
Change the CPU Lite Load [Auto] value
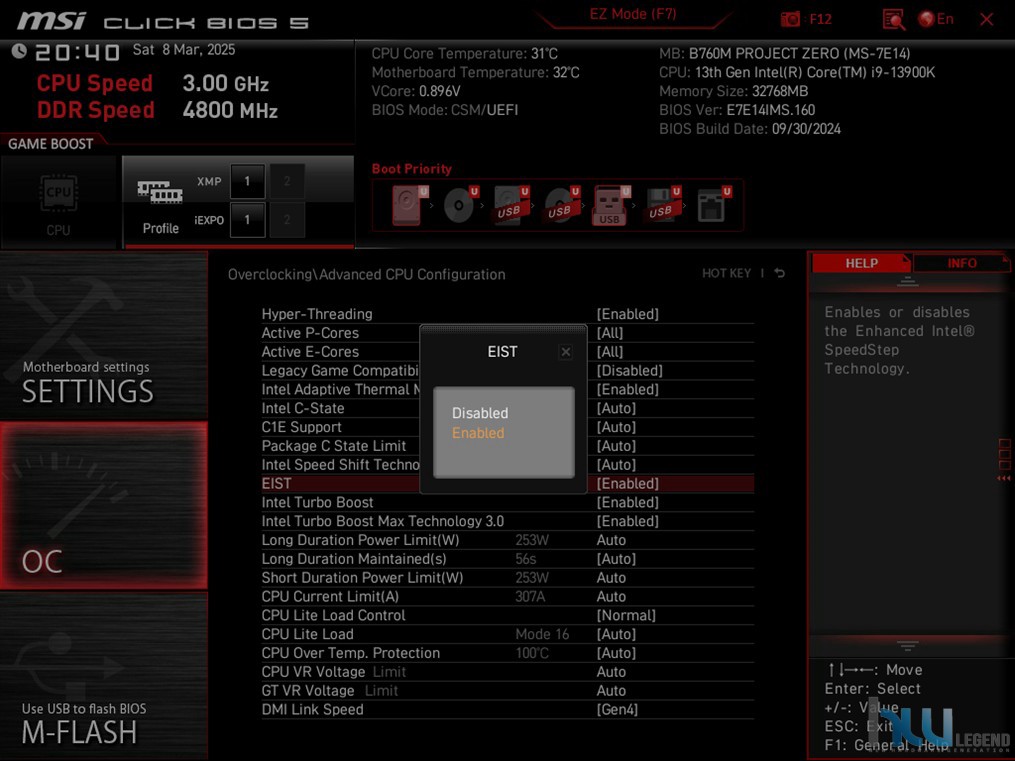tap(616, 634)
